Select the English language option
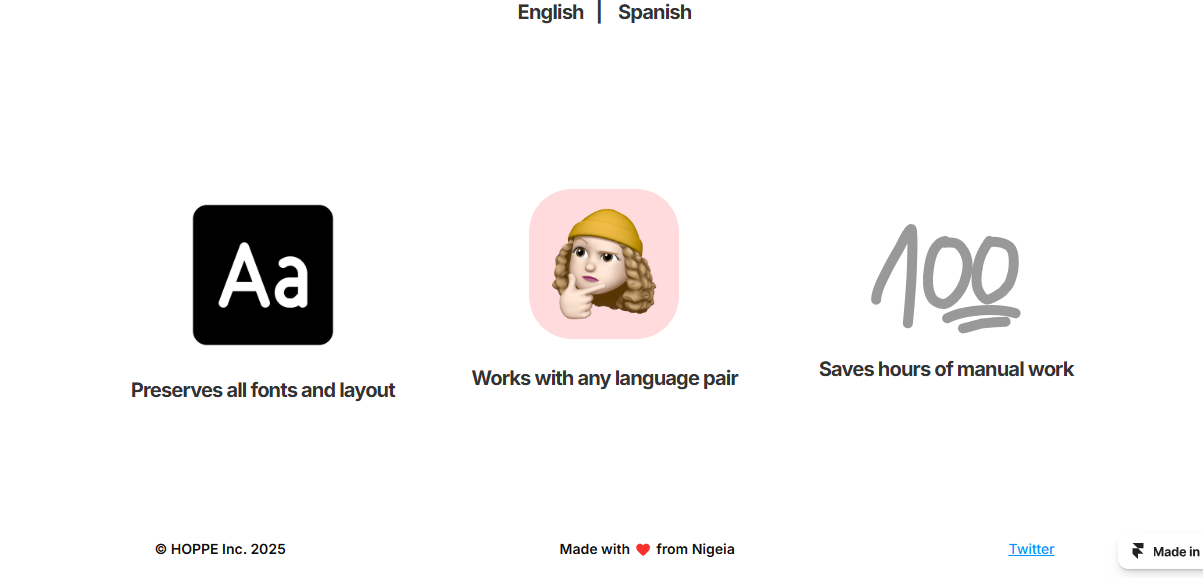Viewport: 1203px width, 578px height. 550,12
